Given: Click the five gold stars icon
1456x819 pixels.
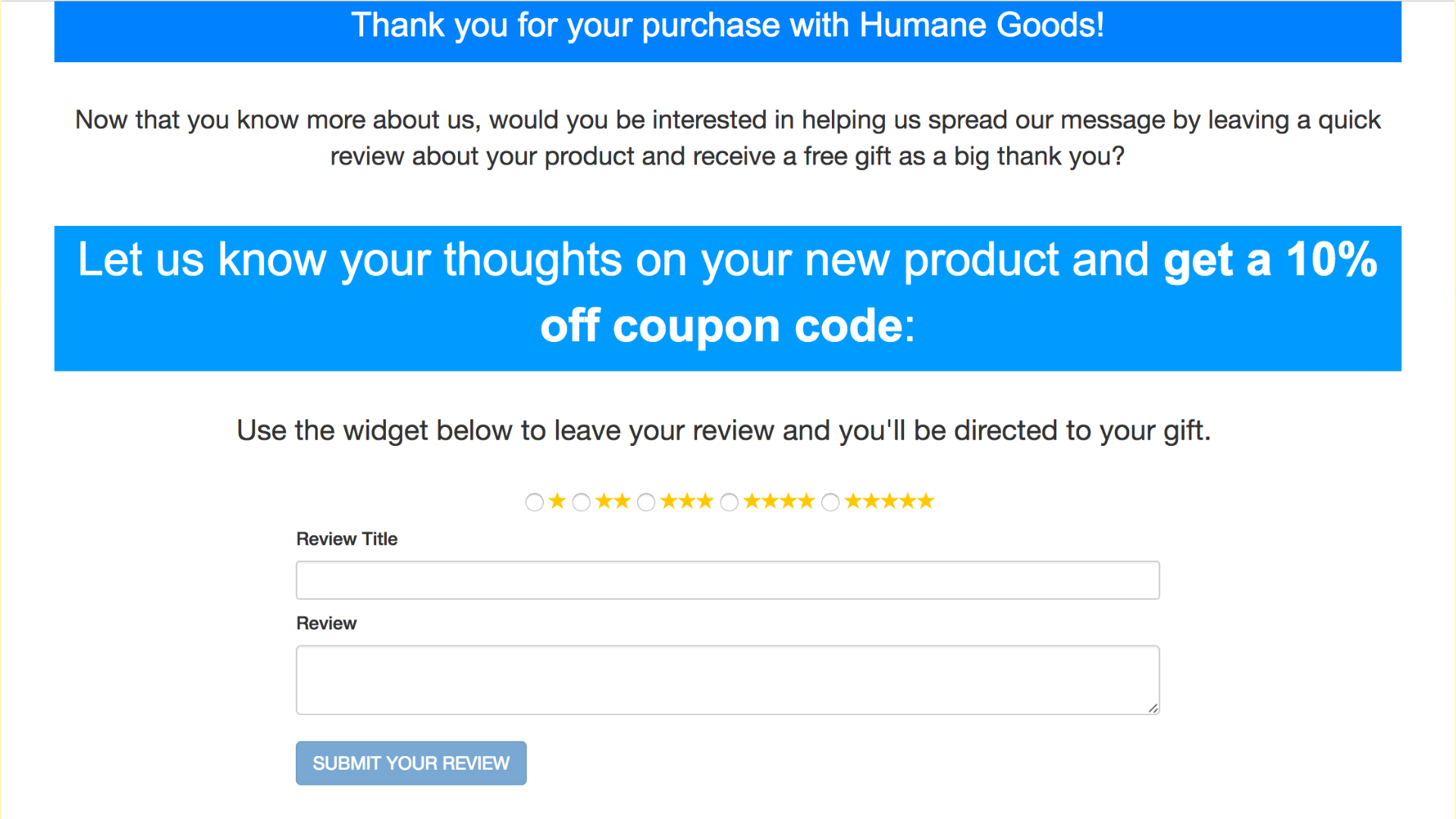Looking at the screenshot, I should [x=890, y=501].
